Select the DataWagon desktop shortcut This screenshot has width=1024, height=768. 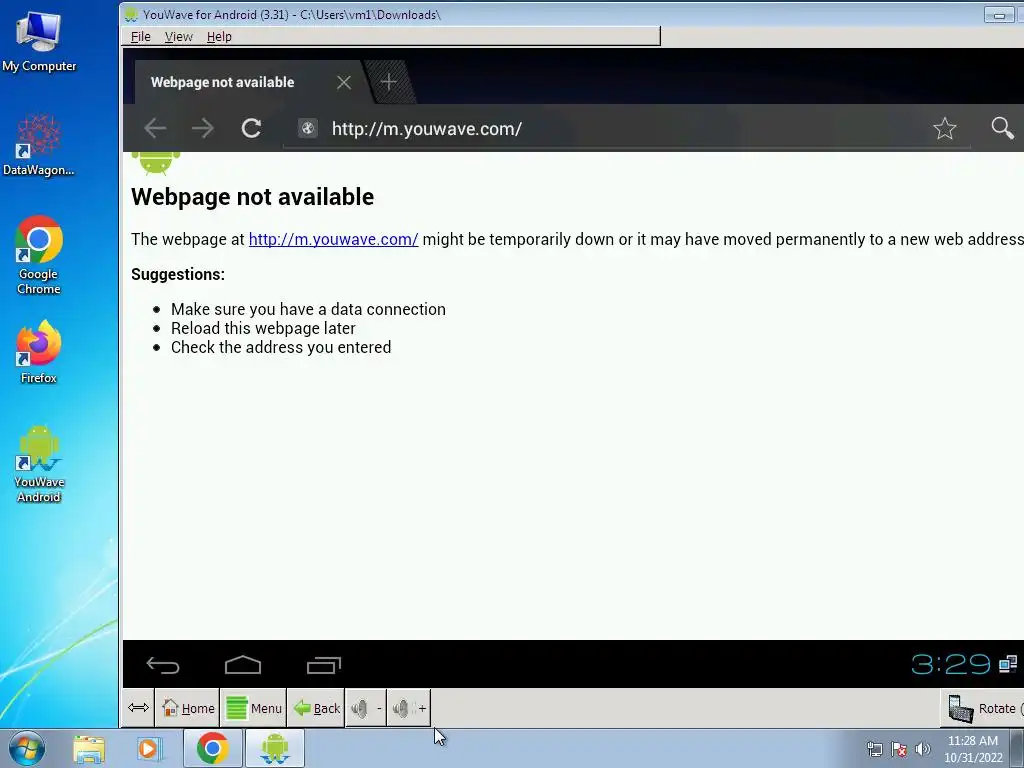(39, 145)
